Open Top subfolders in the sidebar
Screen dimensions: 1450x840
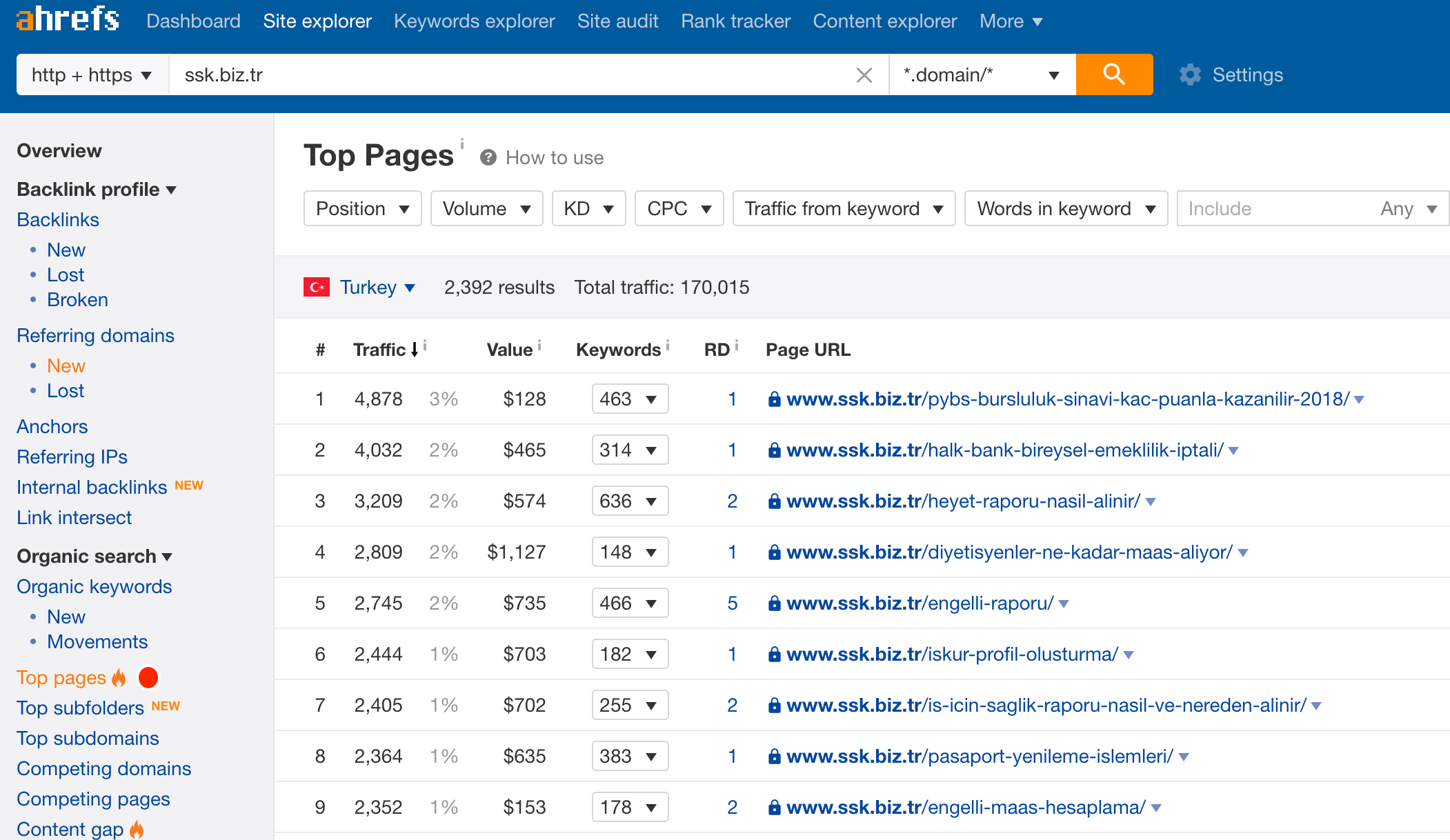(80, 708)
